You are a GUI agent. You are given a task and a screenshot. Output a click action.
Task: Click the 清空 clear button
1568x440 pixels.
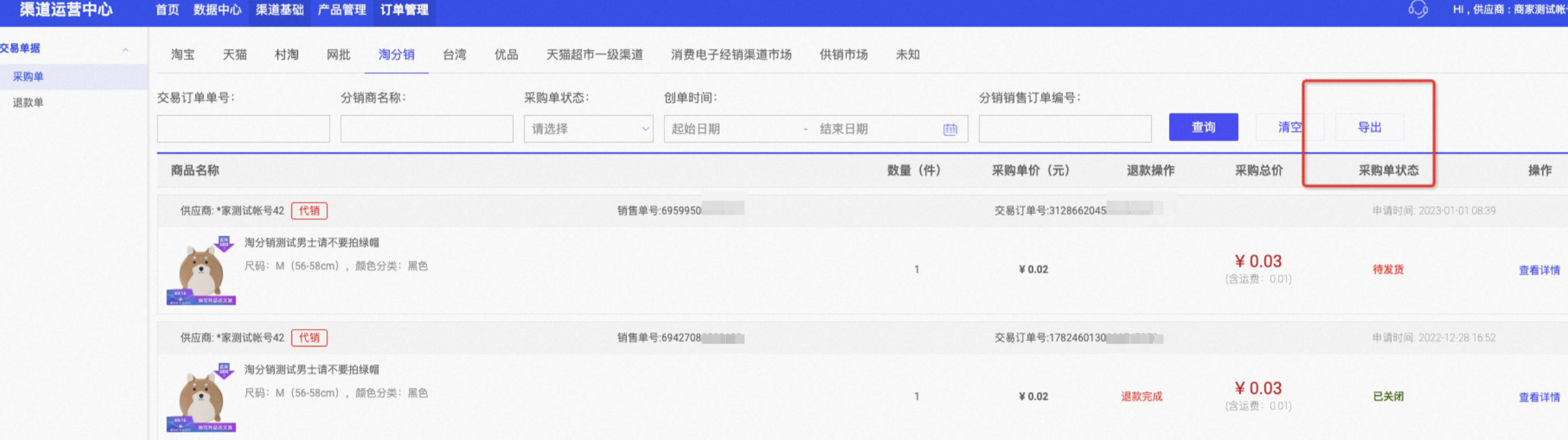1290,127
